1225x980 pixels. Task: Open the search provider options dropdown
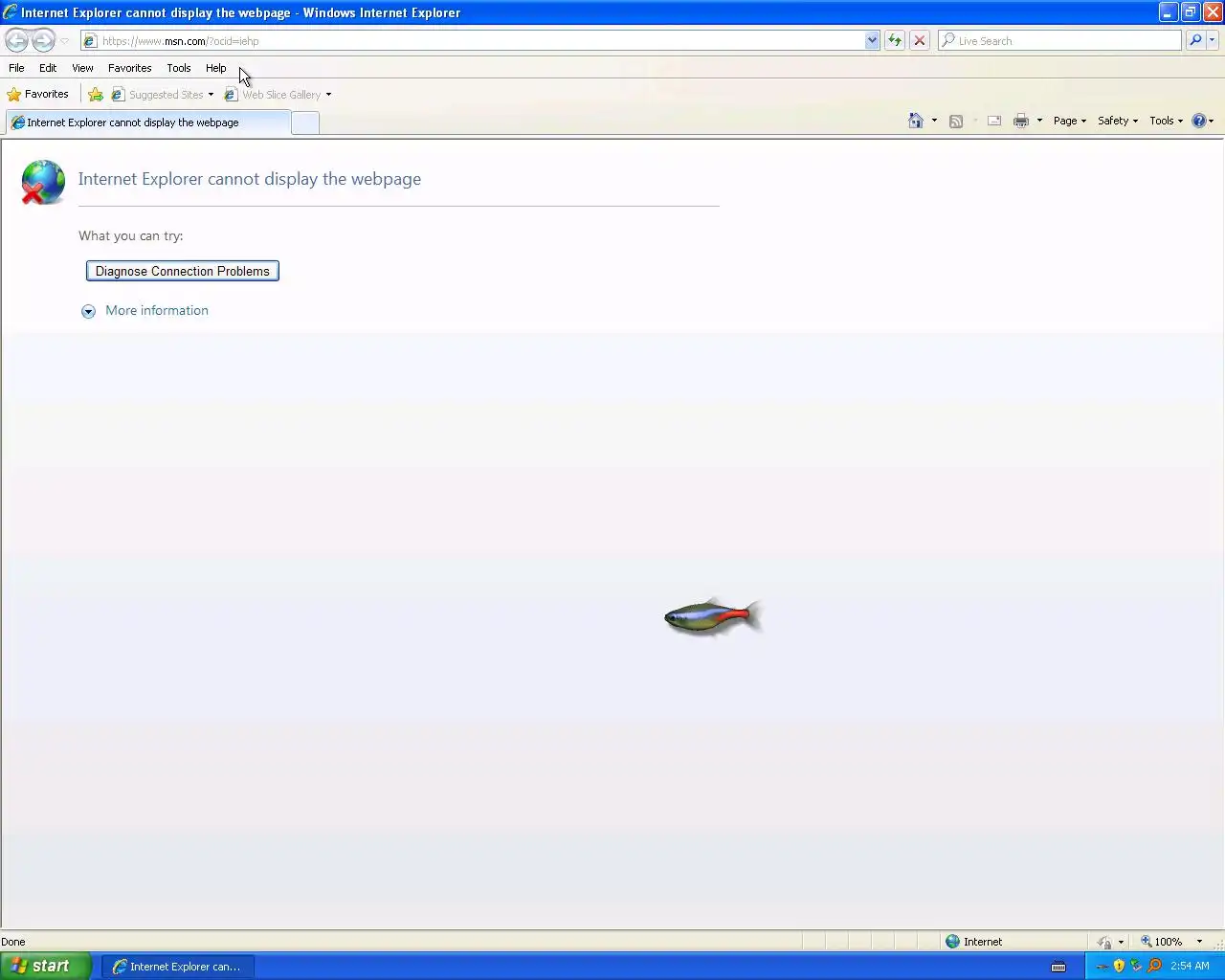point(1213,41)
